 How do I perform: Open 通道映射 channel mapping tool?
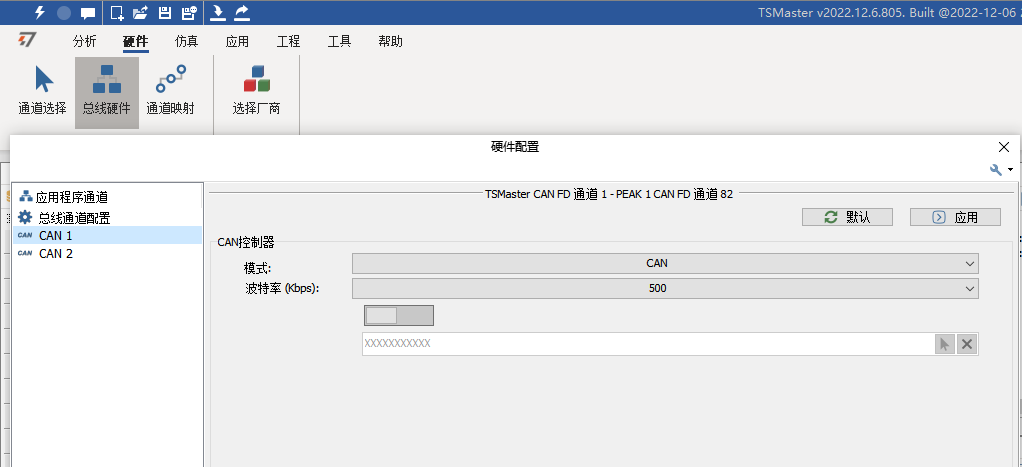click(170, 91)
